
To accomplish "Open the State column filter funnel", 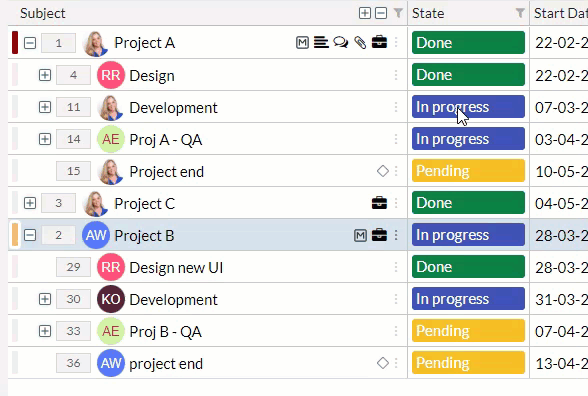I will coord(520,13).
